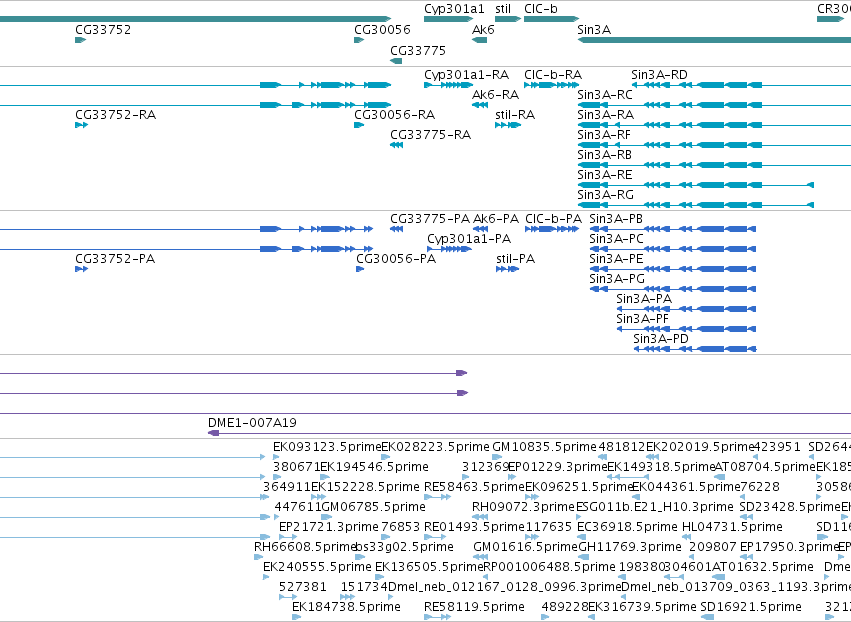Open the ESG011b.E21_H10.3prime EST label
The image size is (851, 622).
click(655, 507)
